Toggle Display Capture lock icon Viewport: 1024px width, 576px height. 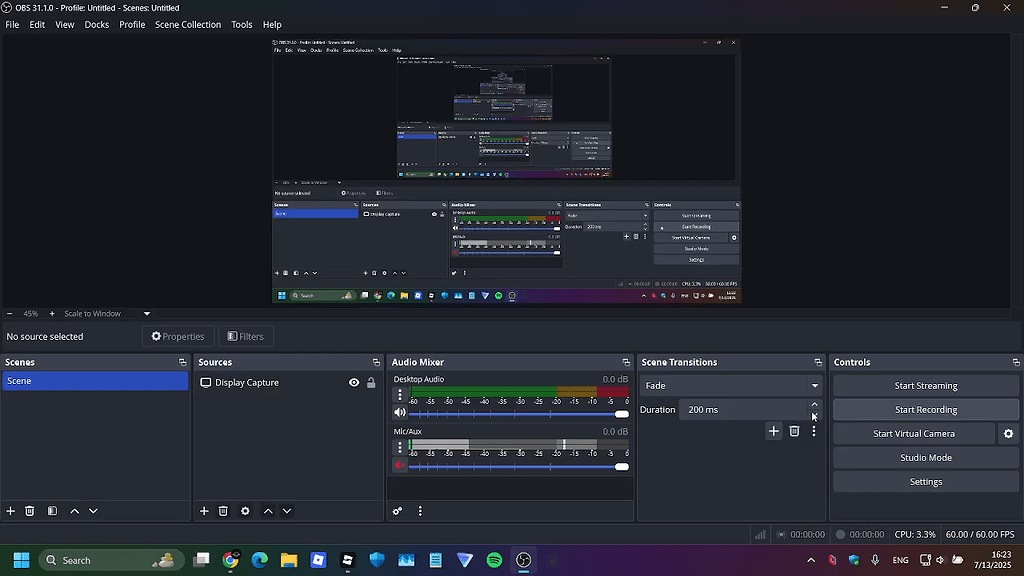[x=371, y=383]
